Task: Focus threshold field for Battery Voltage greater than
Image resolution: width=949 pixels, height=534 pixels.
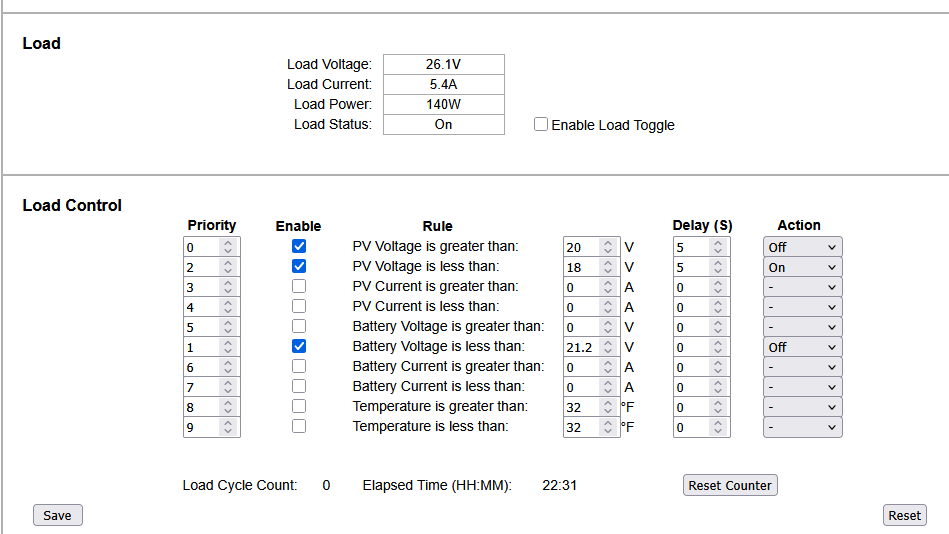Action: [591, 327]
